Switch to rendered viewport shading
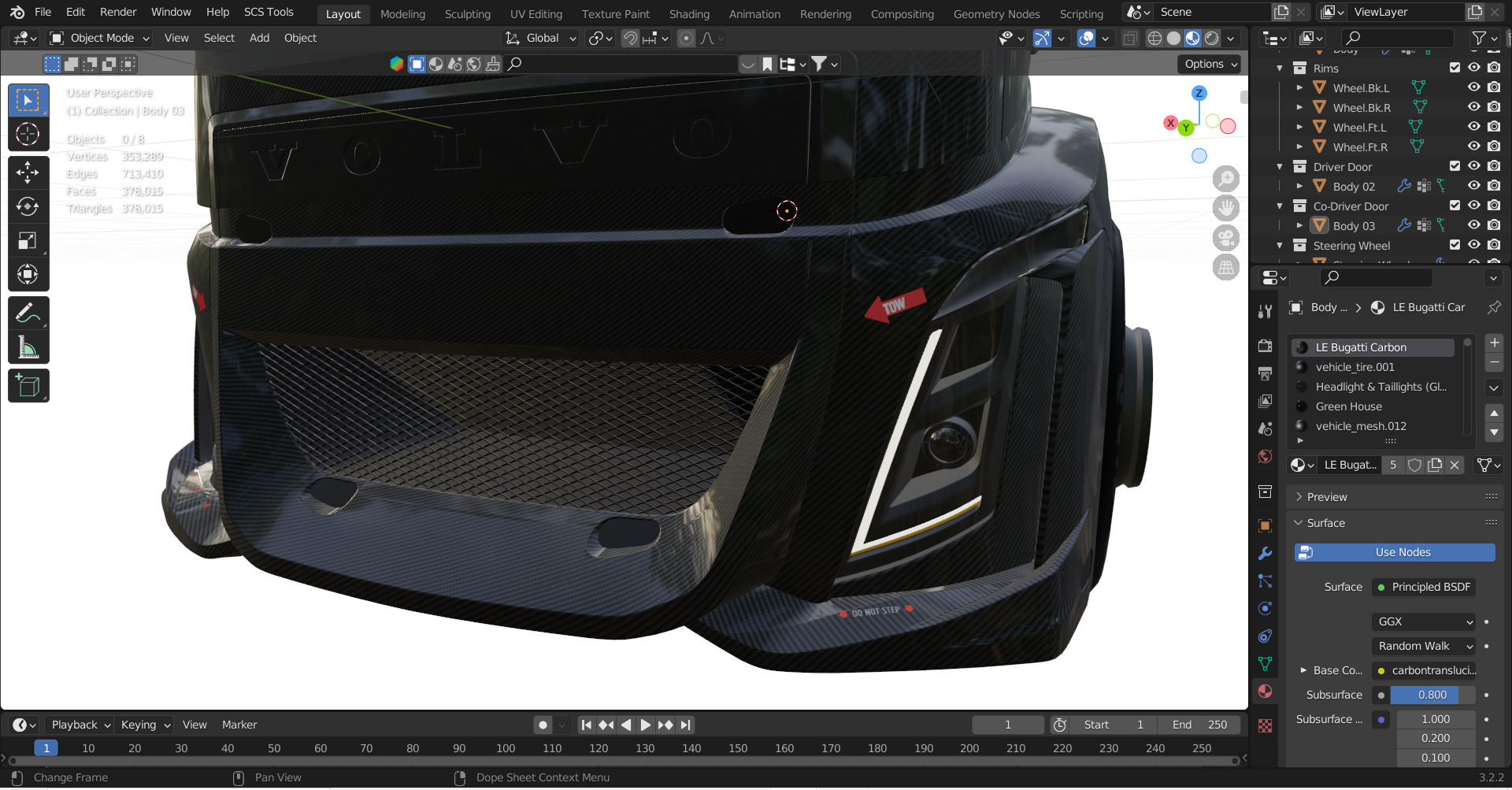 1212,38
